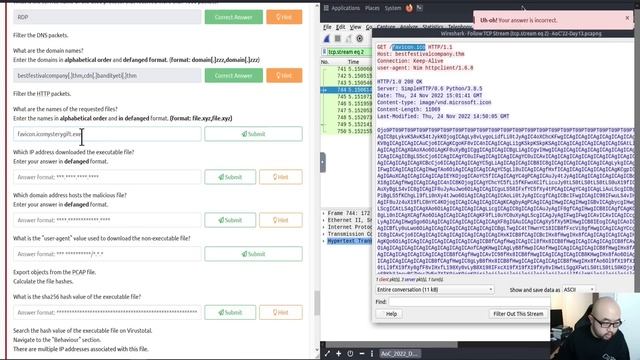
Task: Click the No. column header
Action: [325, 62]
